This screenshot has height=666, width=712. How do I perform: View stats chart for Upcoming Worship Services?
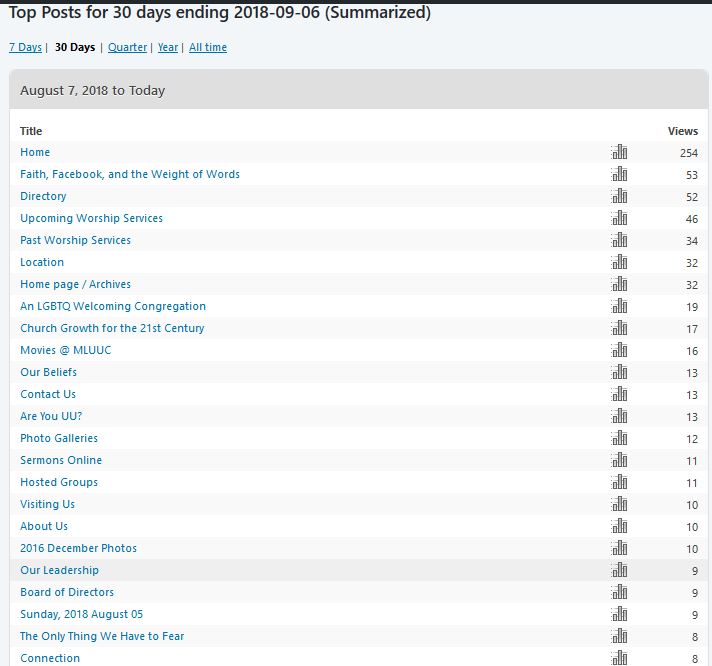pos(619,218)
